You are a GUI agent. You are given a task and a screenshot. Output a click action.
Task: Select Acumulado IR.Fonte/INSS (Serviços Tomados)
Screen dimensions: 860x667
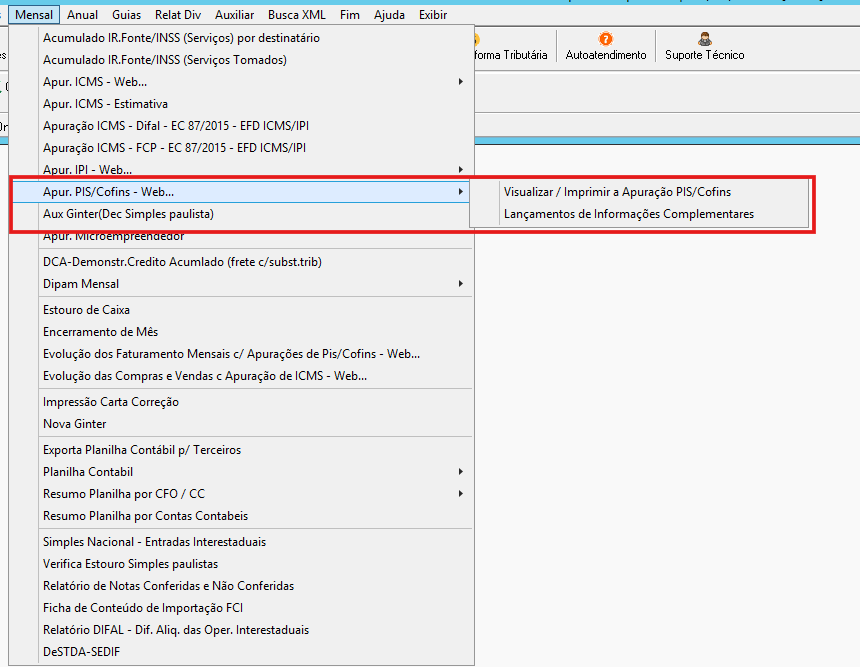click(241, 60)
